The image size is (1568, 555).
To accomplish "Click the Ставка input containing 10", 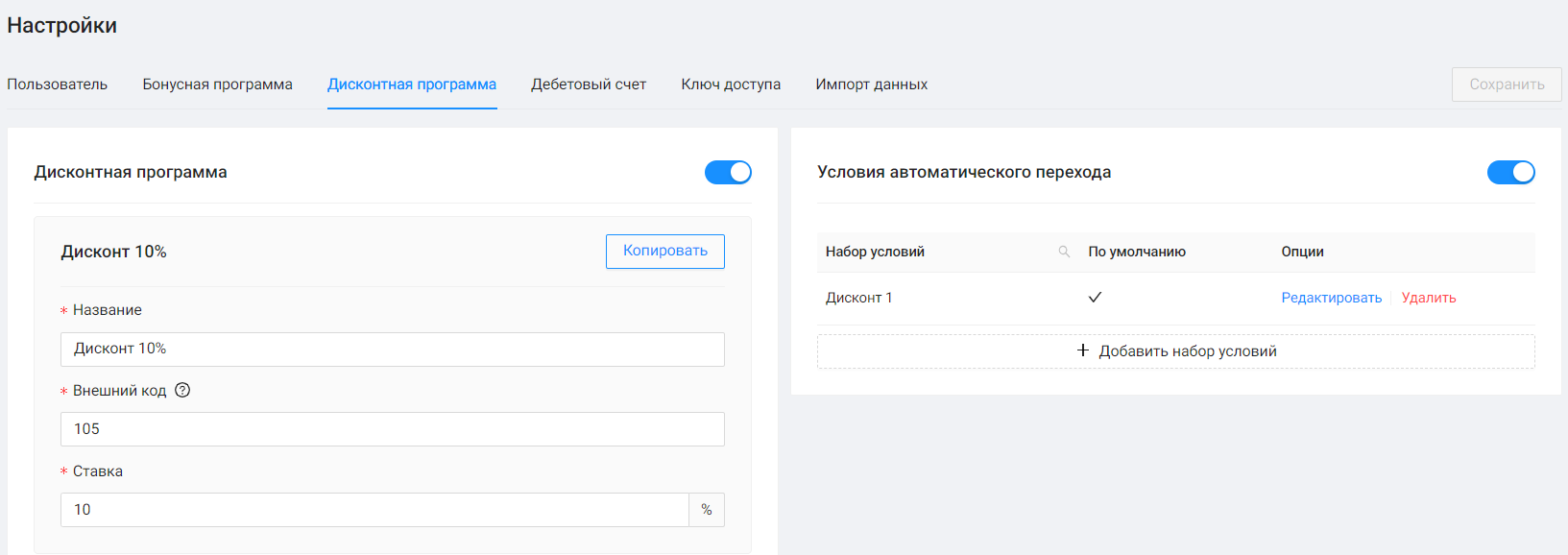I will point(374,510).
